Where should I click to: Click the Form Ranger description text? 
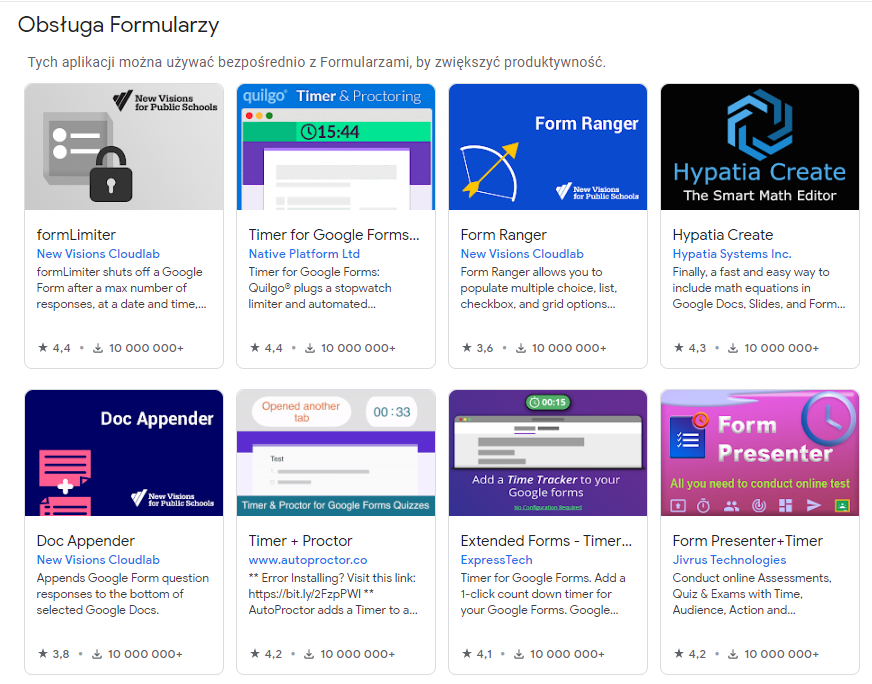538,288
